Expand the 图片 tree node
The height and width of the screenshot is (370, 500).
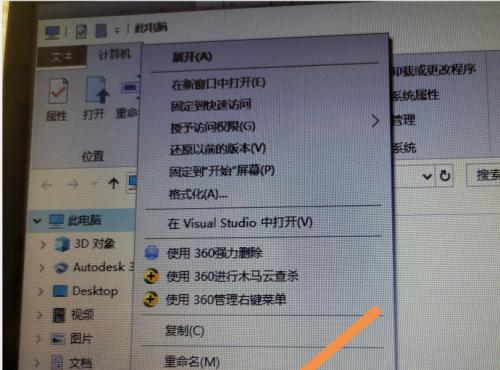point(39,339)
